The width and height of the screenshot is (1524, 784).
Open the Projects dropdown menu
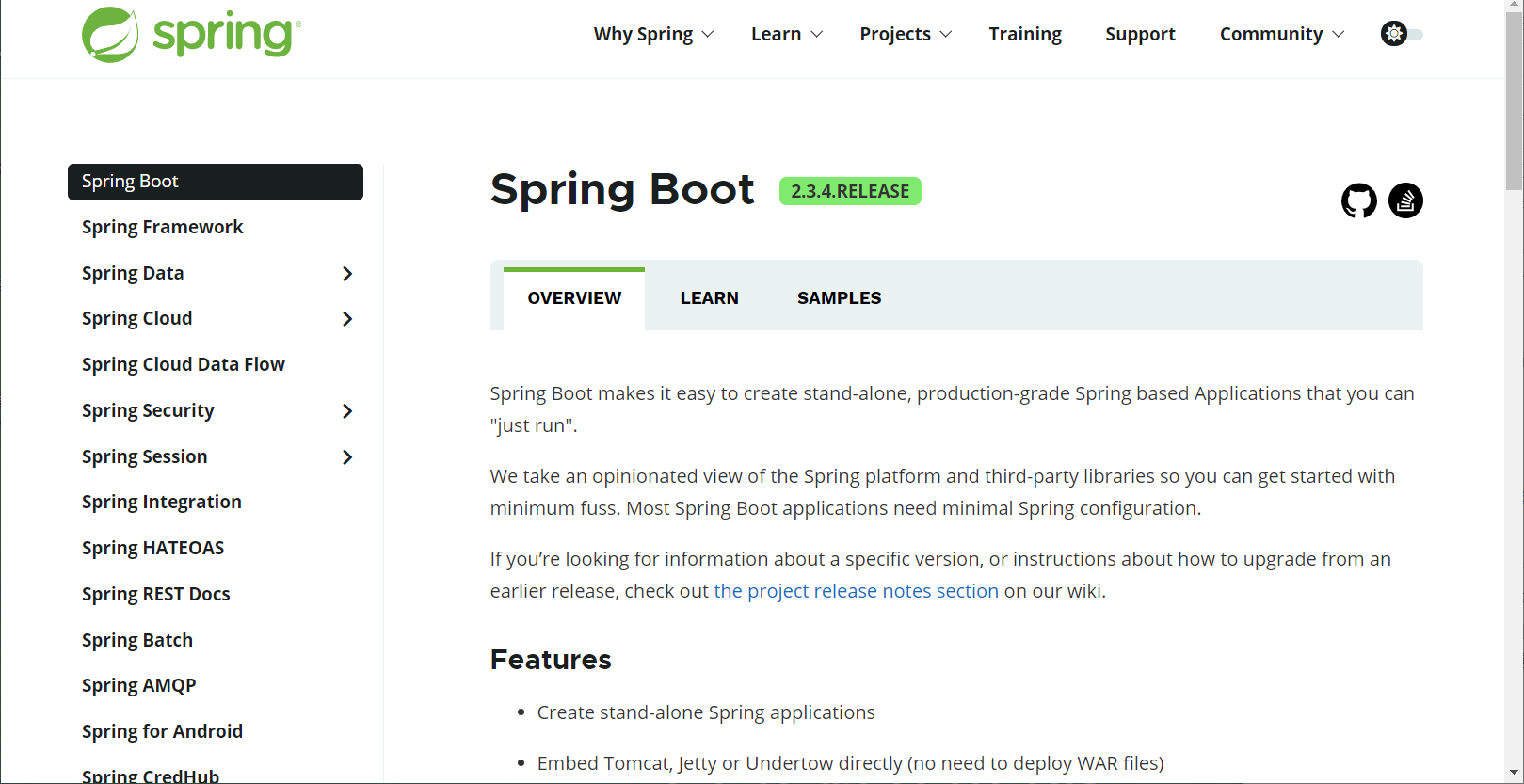(x=906, y=34)
